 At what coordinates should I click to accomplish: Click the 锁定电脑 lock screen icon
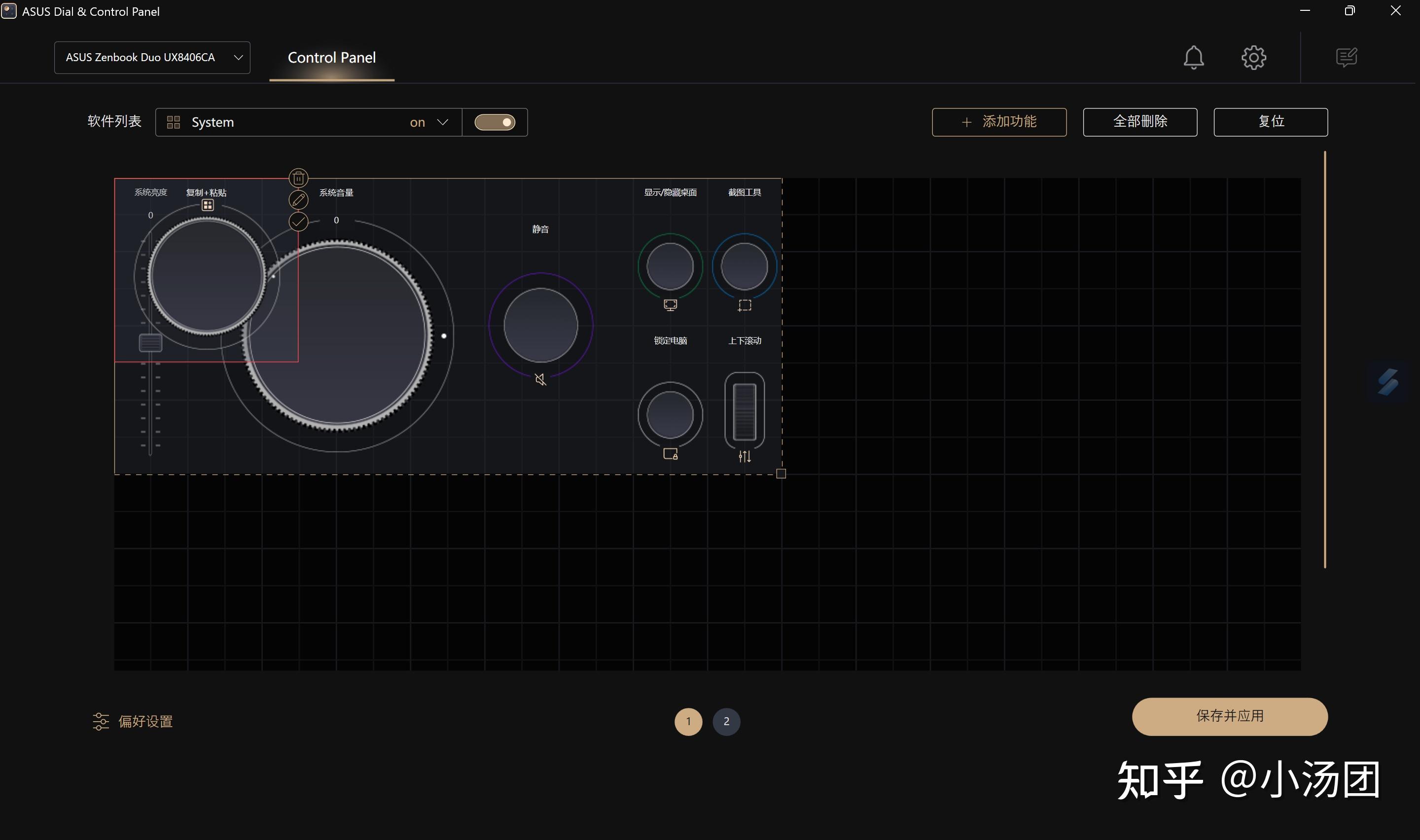[x=670, y=454]
